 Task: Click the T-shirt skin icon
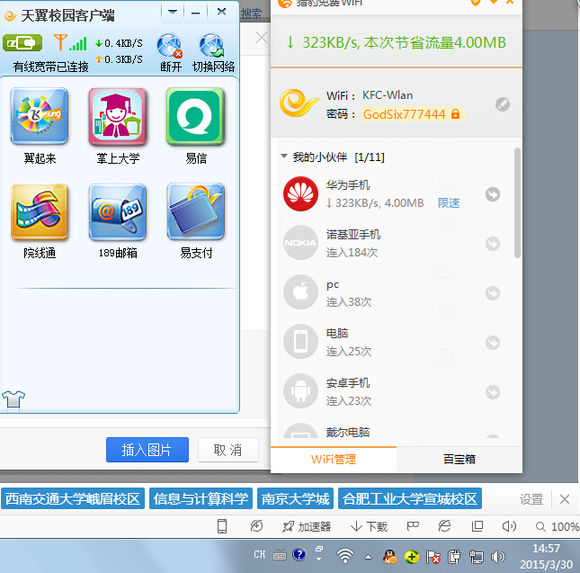click(13, 400)
